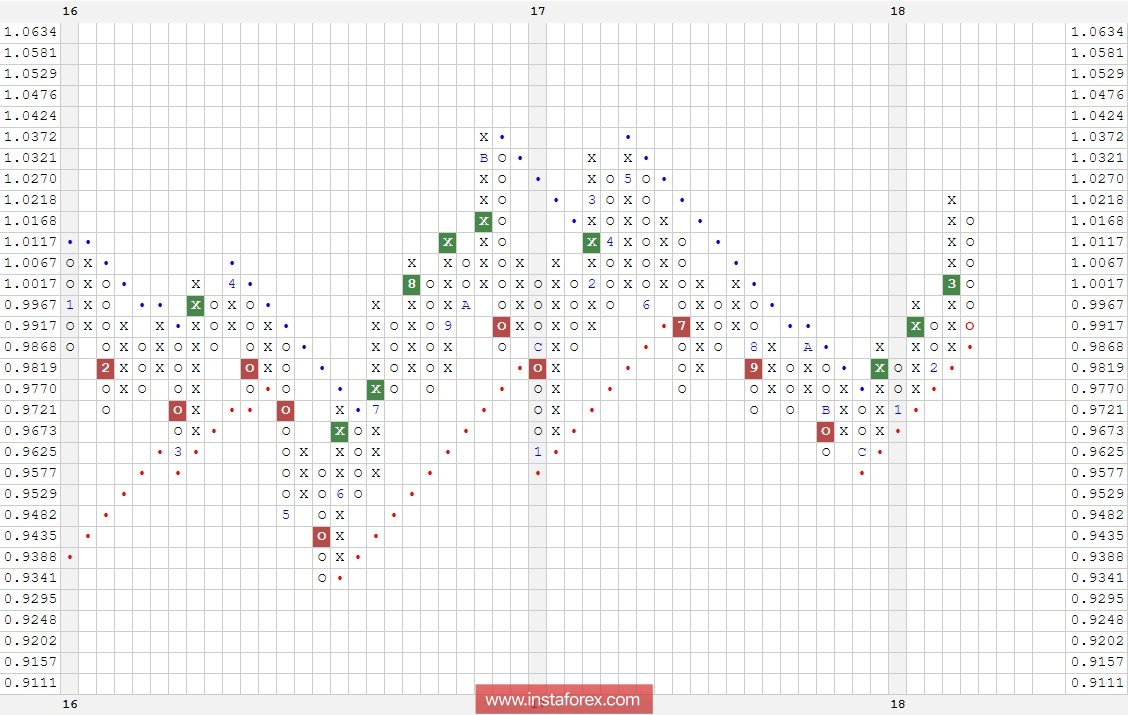Click left-axis price 1.0067
Screen dimensions: 1128x715
pos(30,263)
